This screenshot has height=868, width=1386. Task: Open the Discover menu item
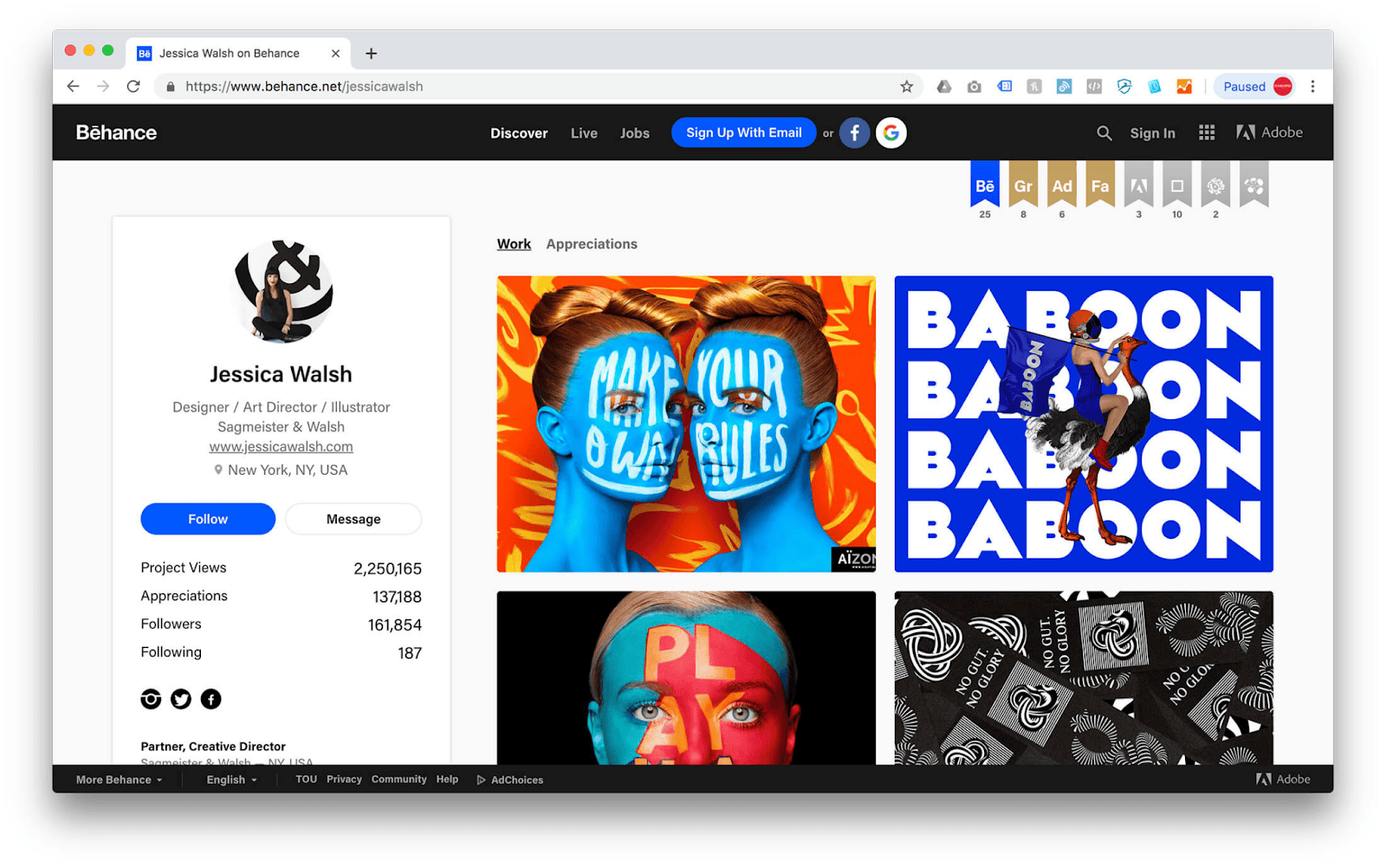tap(519, 133)
